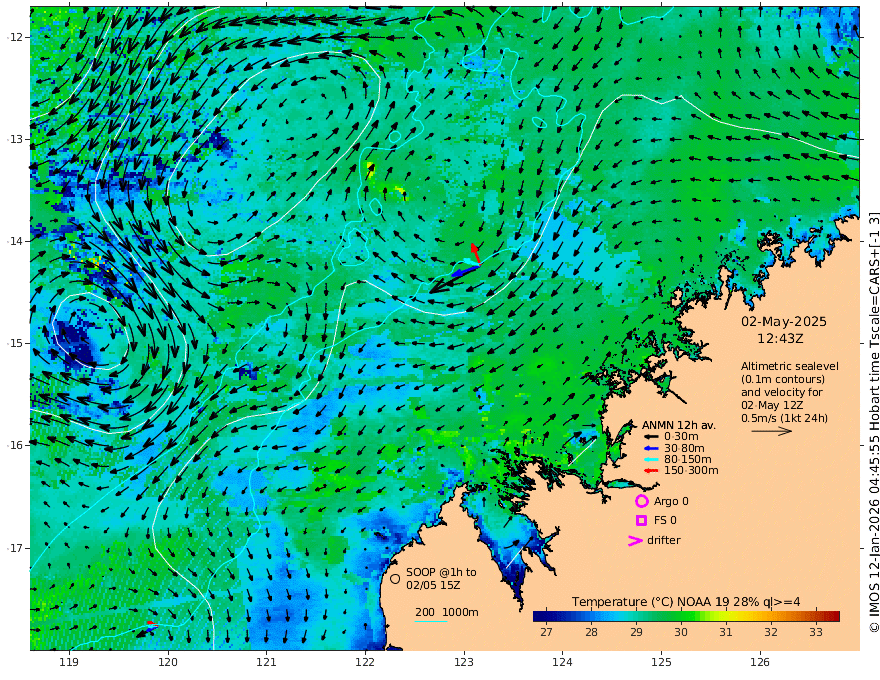The image size is (880, 680).
Task: Click longitude axis label 121
Action: (267, 662)
